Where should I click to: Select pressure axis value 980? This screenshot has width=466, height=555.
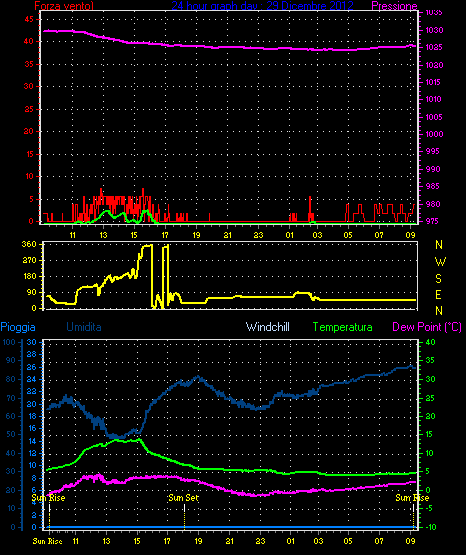pyautogui.click(x=432, y=204)
